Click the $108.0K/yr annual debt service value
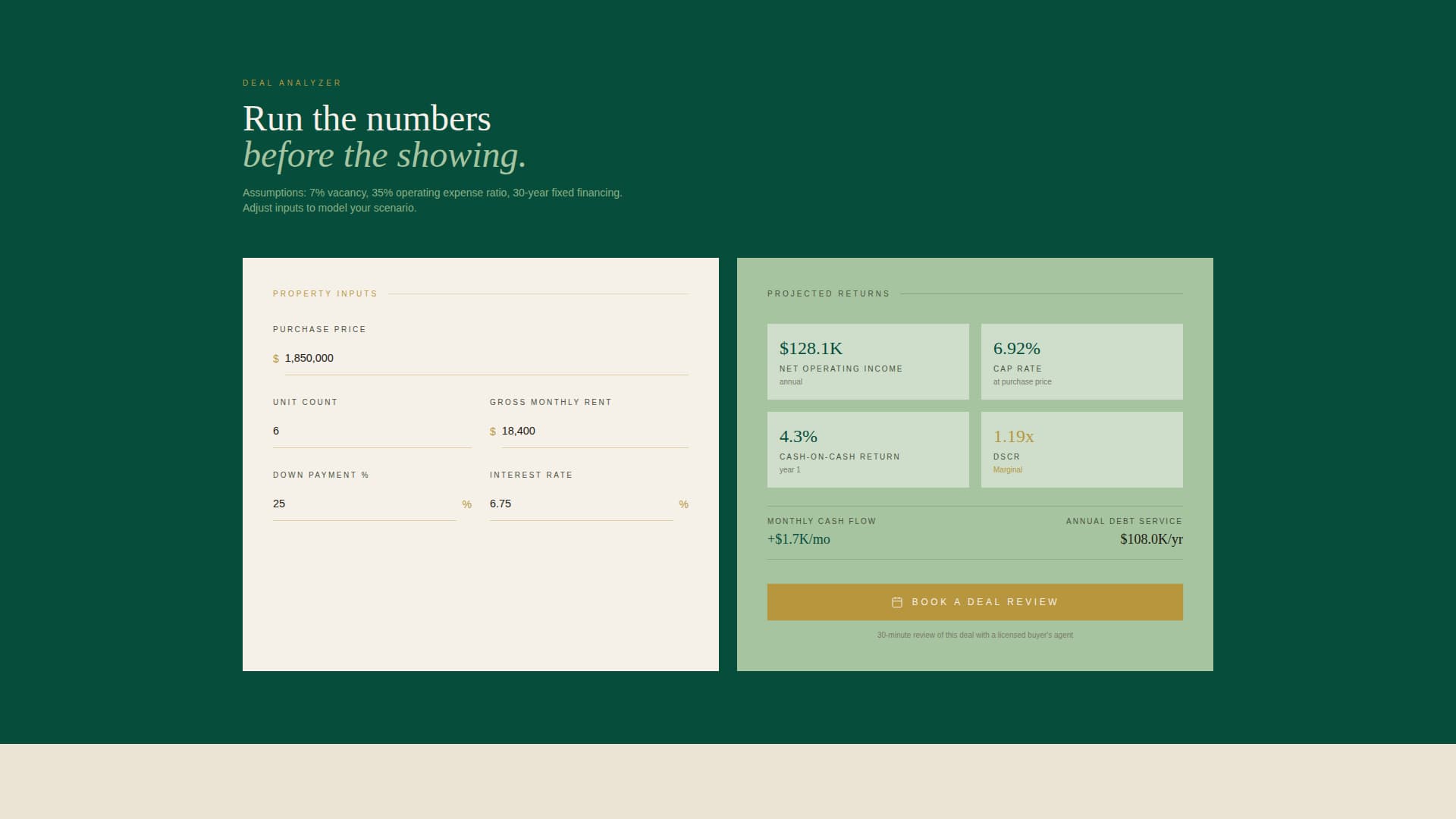 (x=1151, y=539)
